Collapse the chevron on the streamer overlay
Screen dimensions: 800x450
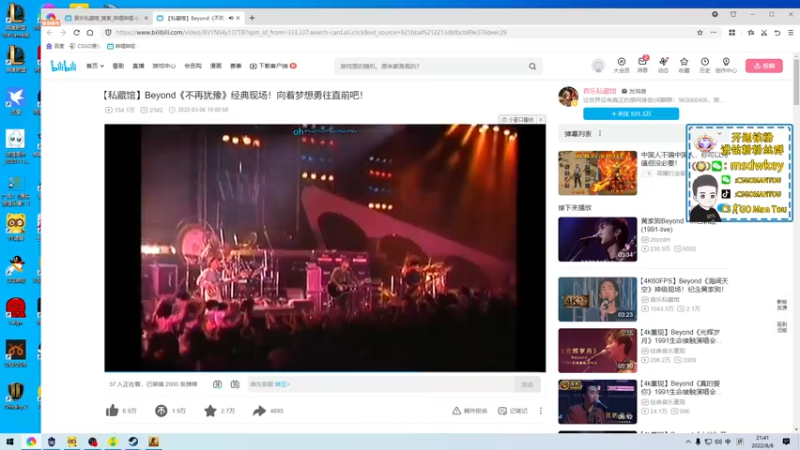coord(719,134)
